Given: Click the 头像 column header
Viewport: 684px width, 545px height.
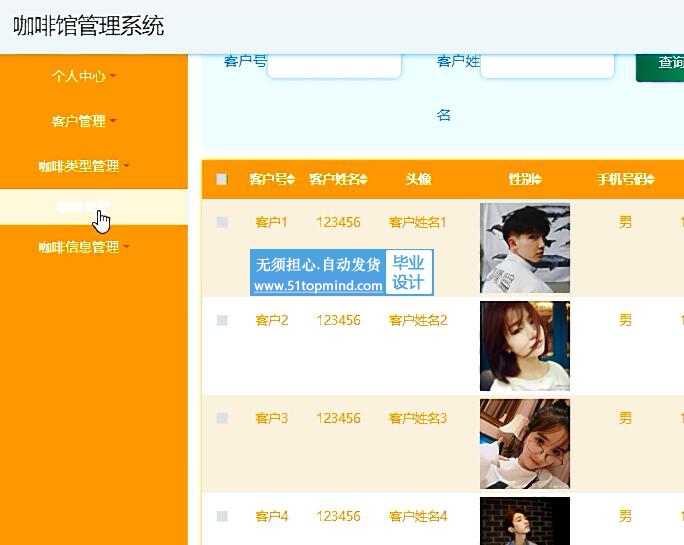Looking at the screenshot, I should [x=418, y=179].
